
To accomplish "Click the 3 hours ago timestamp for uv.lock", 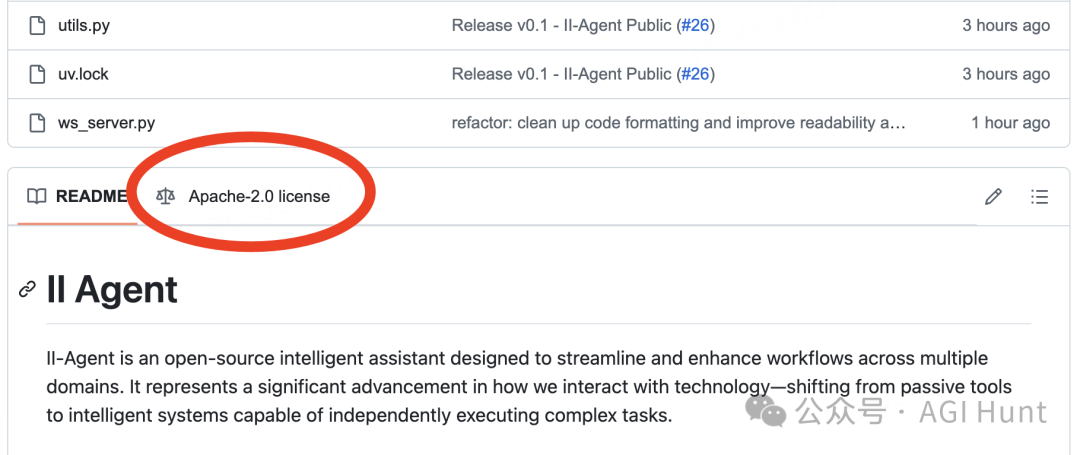I will (1006, 74).
